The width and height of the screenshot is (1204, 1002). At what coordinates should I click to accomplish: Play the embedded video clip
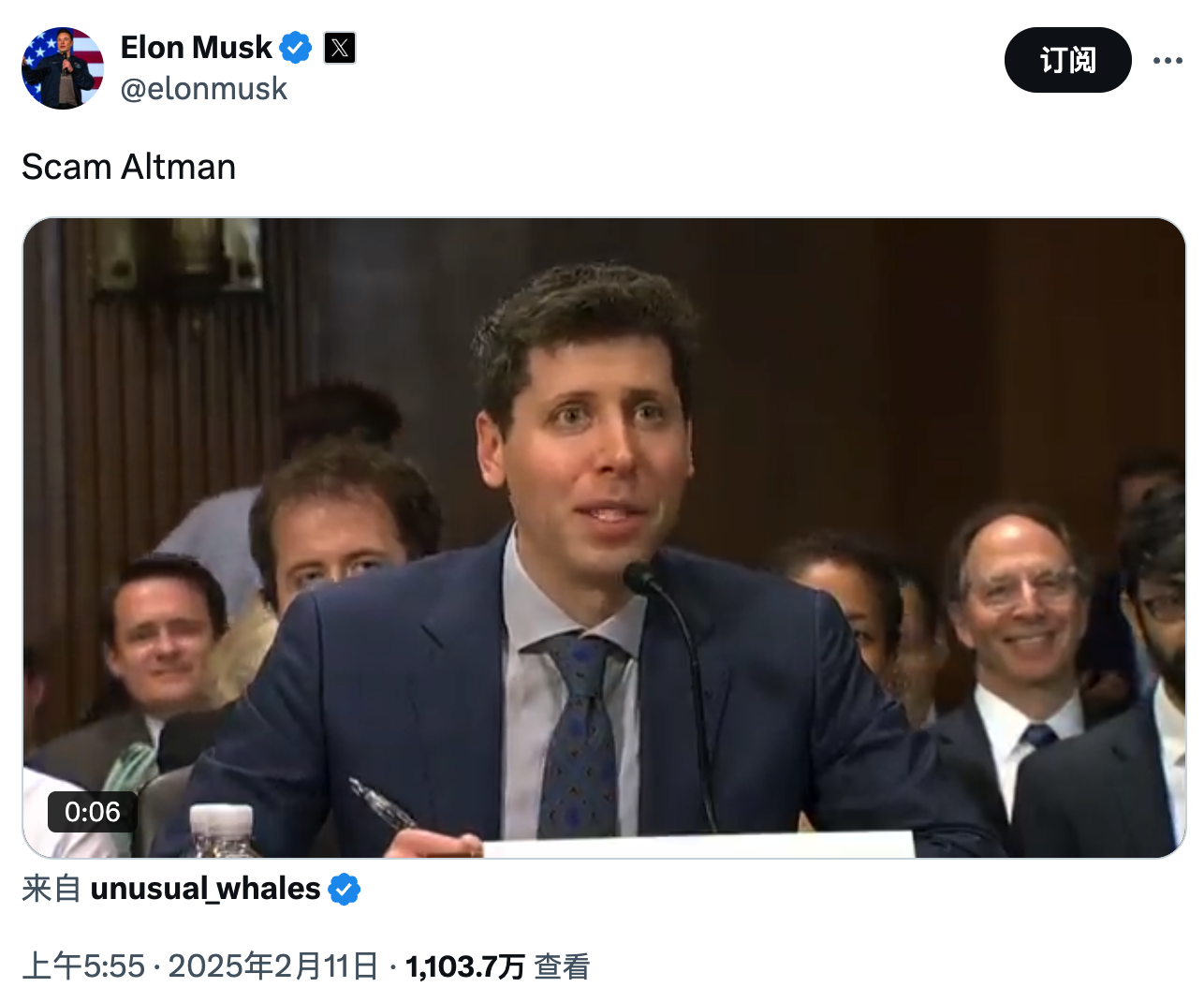604,538
